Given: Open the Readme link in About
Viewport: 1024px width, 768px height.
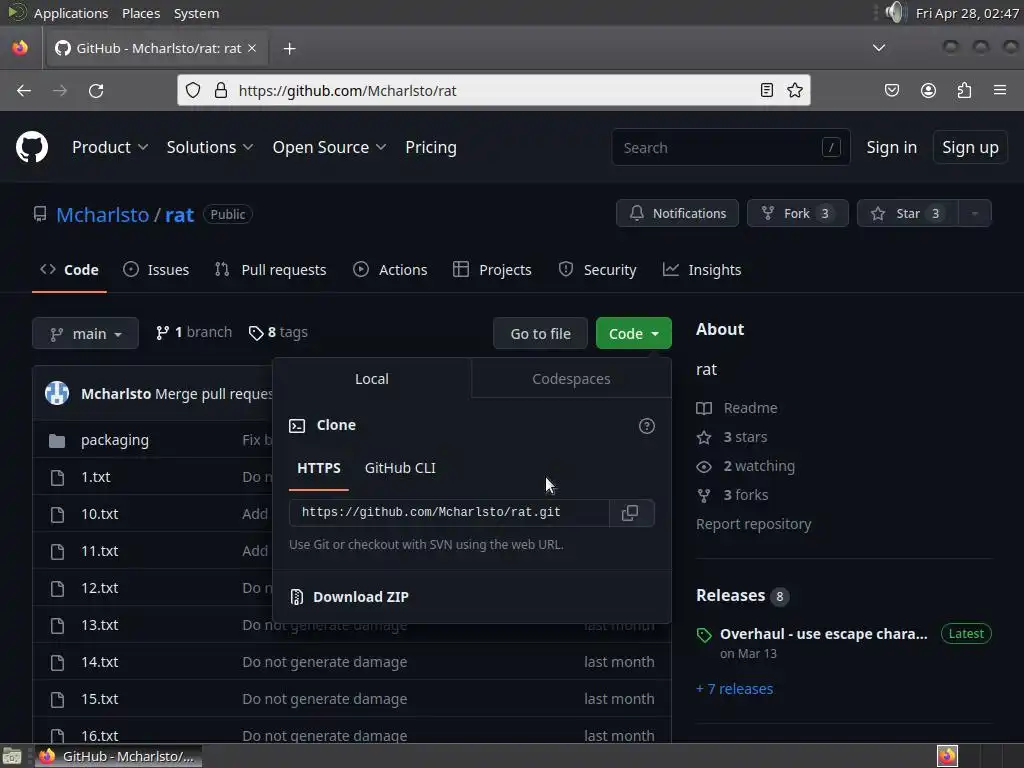Looking at the screenshot, I should (x=750, y=408).
